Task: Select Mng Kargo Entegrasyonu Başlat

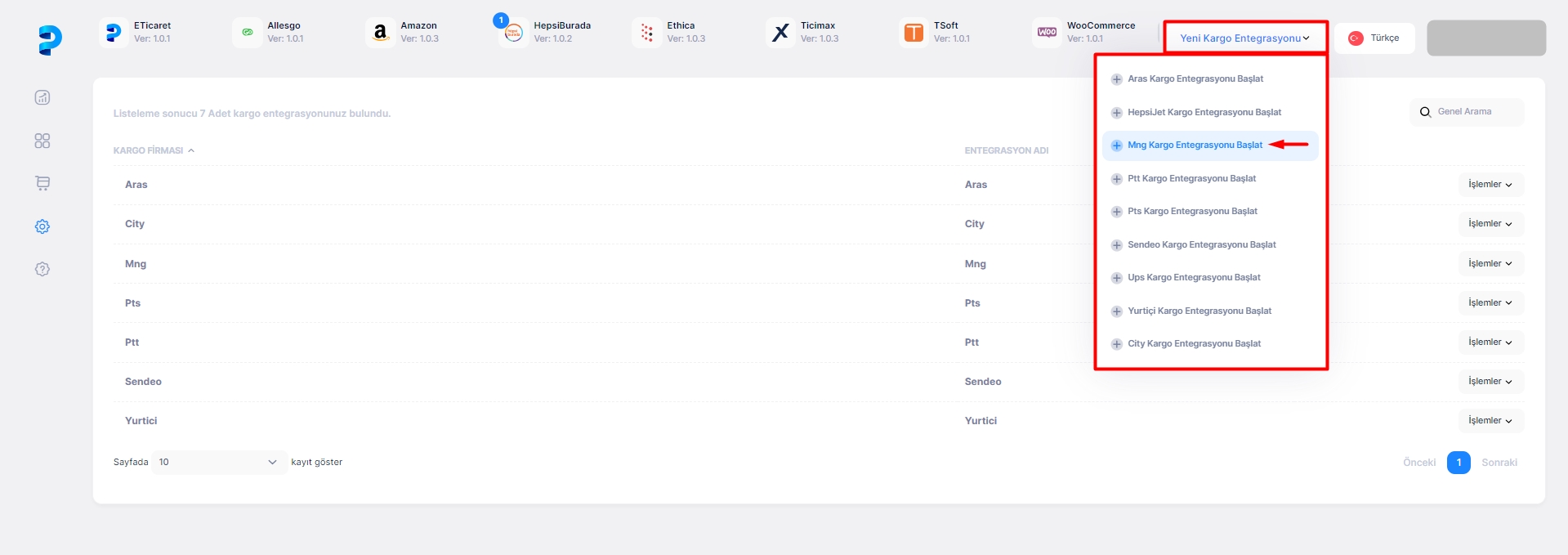Action: click(1195, 145)
